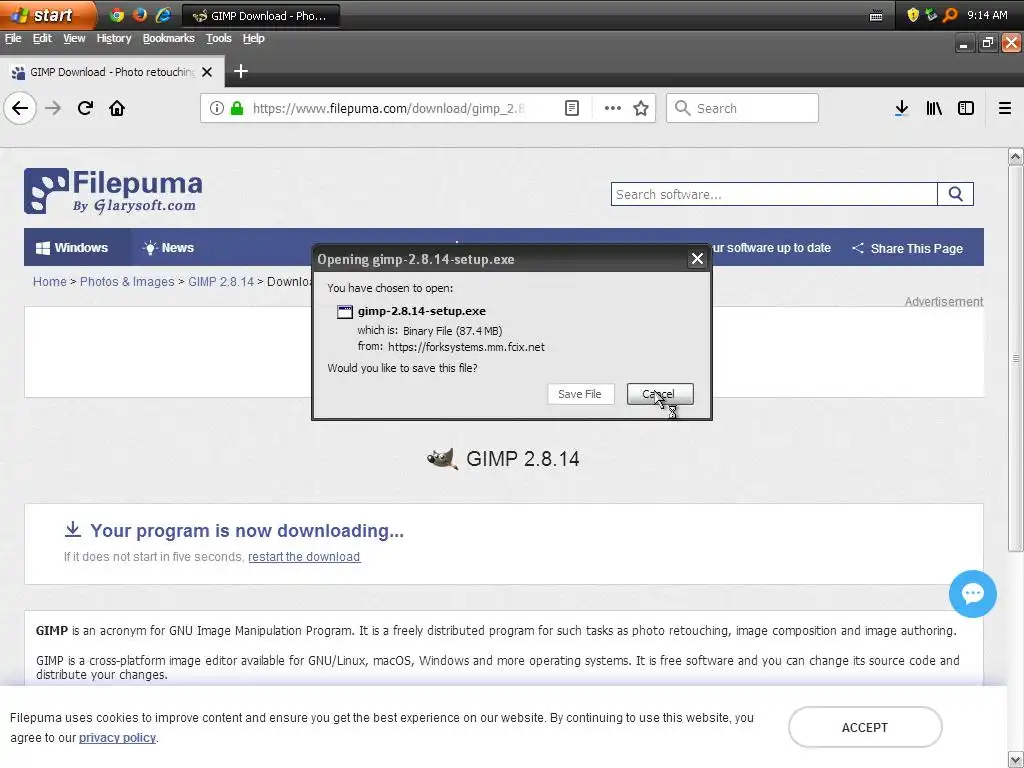Click the Filepuma logo

pos(113,191)
